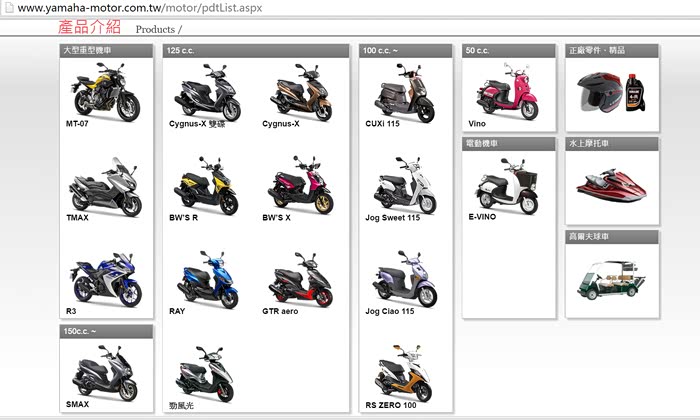The height and width of the screenshot is (420, 700).
Task: Click the RAY text label
Action: pos(177,311)
